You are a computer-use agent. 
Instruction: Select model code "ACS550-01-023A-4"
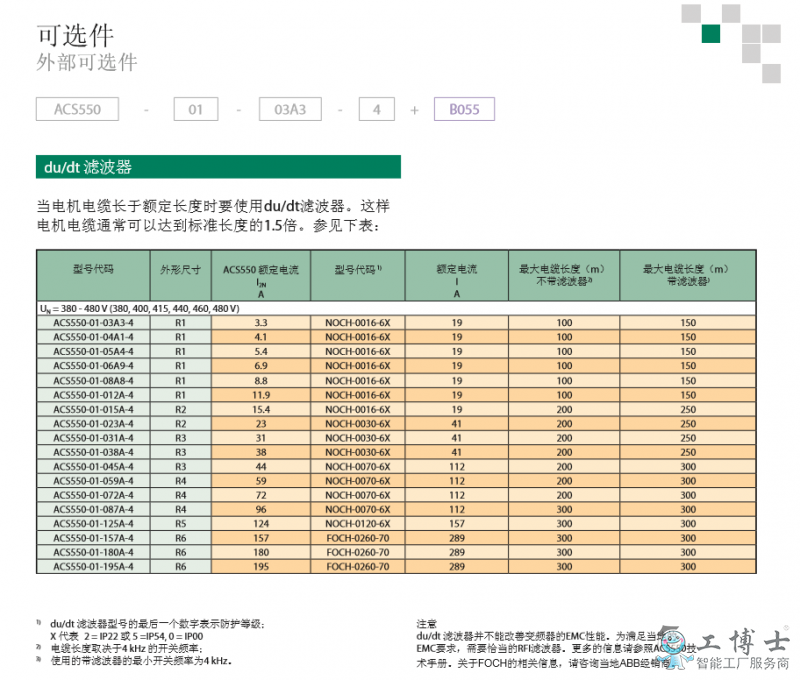(93, 424)
